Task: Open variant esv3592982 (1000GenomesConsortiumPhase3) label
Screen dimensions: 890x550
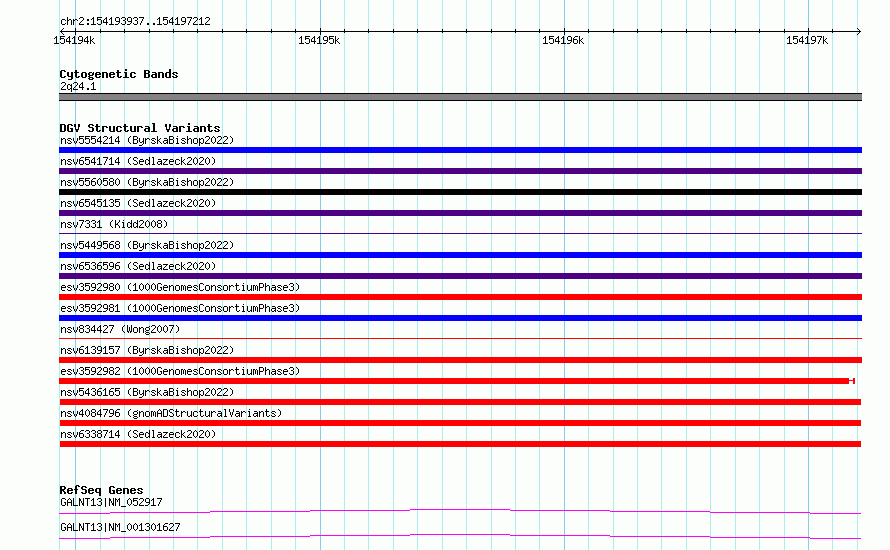Action: 180,371
